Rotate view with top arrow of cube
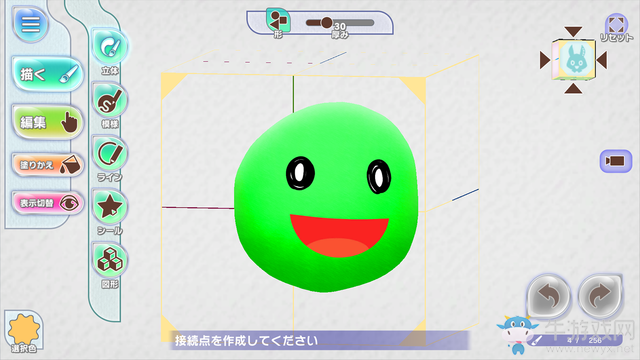The height and width of the screenshot is (360, 640). [573, 31]
